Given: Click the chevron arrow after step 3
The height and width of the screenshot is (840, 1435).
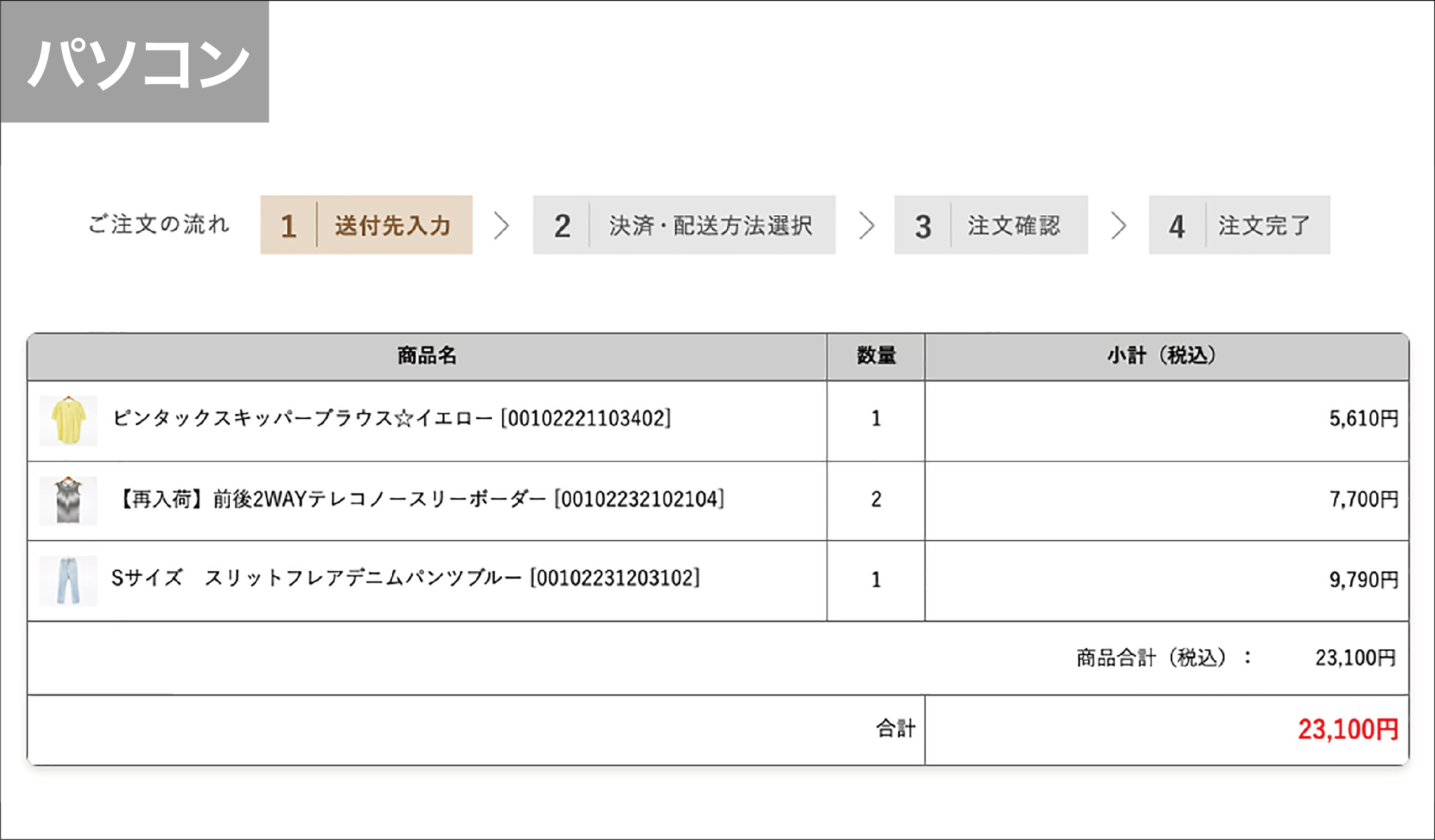Looking at the screenshot, I should click(1118, 225).
